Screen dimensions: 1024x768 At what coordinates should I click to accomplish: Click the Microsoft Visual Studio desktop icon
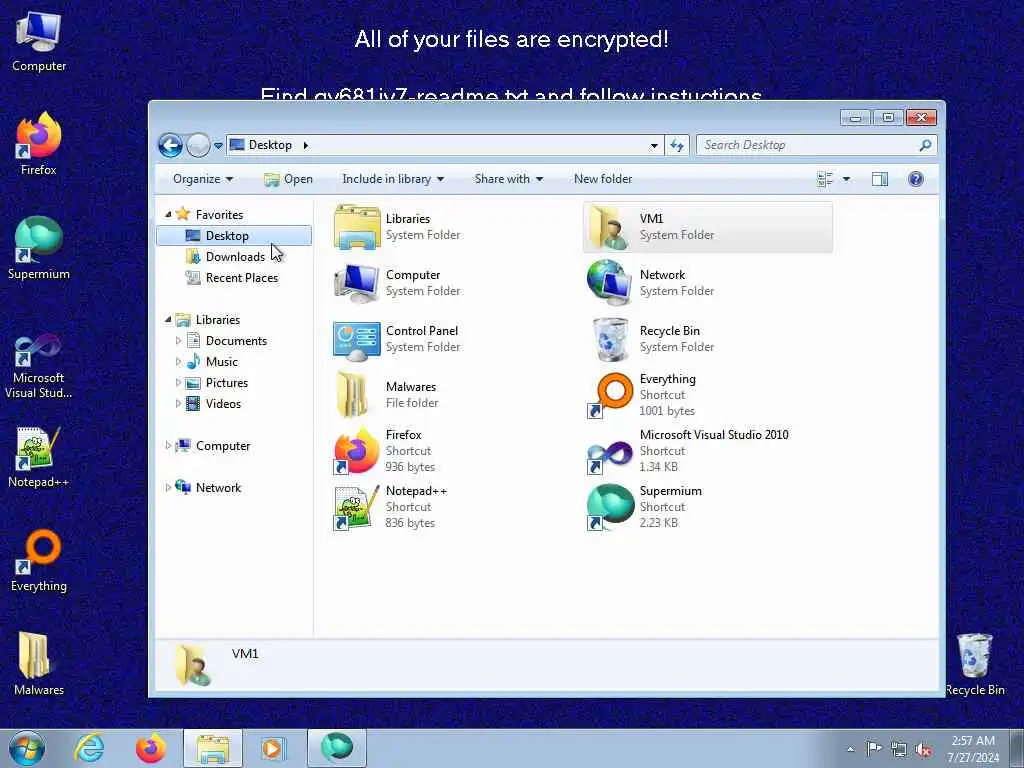point(39,366)
